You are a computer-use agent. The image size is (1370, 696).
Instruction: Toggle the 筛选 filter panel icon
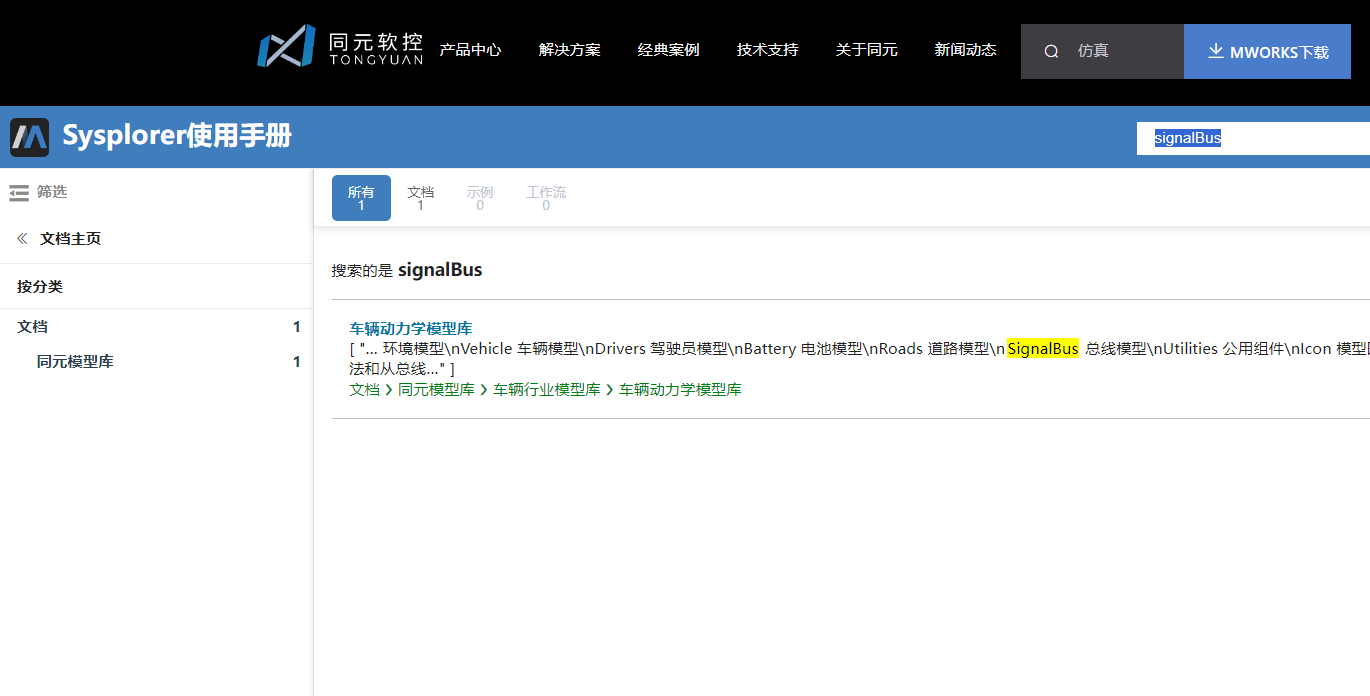[19, 193]
